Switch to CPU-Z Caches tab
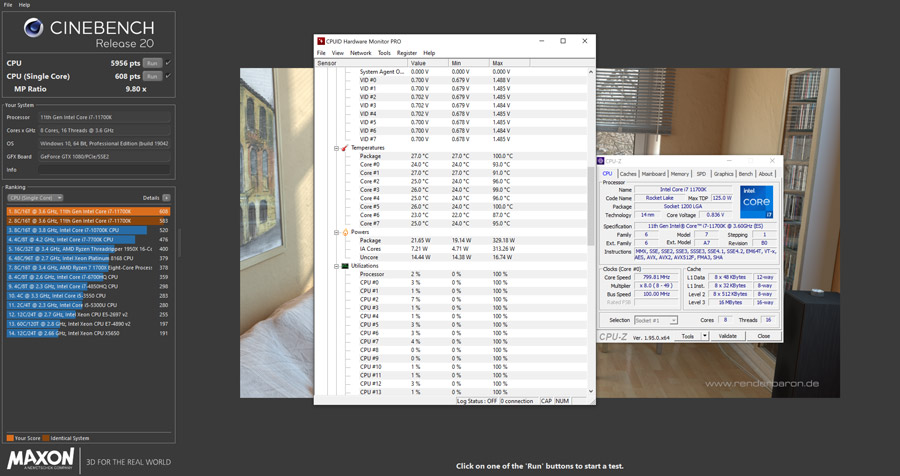The width and height of the screenshot is (900, 476). tap(628, 174)
